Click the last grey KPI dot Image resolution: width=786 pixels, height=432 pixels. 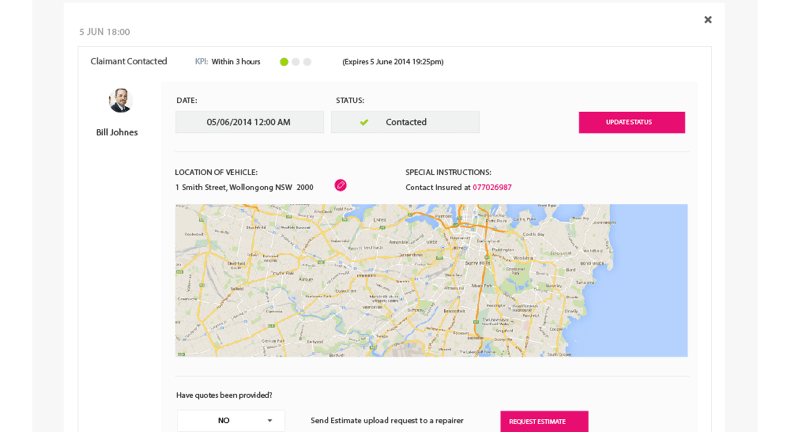click(307, 62)
